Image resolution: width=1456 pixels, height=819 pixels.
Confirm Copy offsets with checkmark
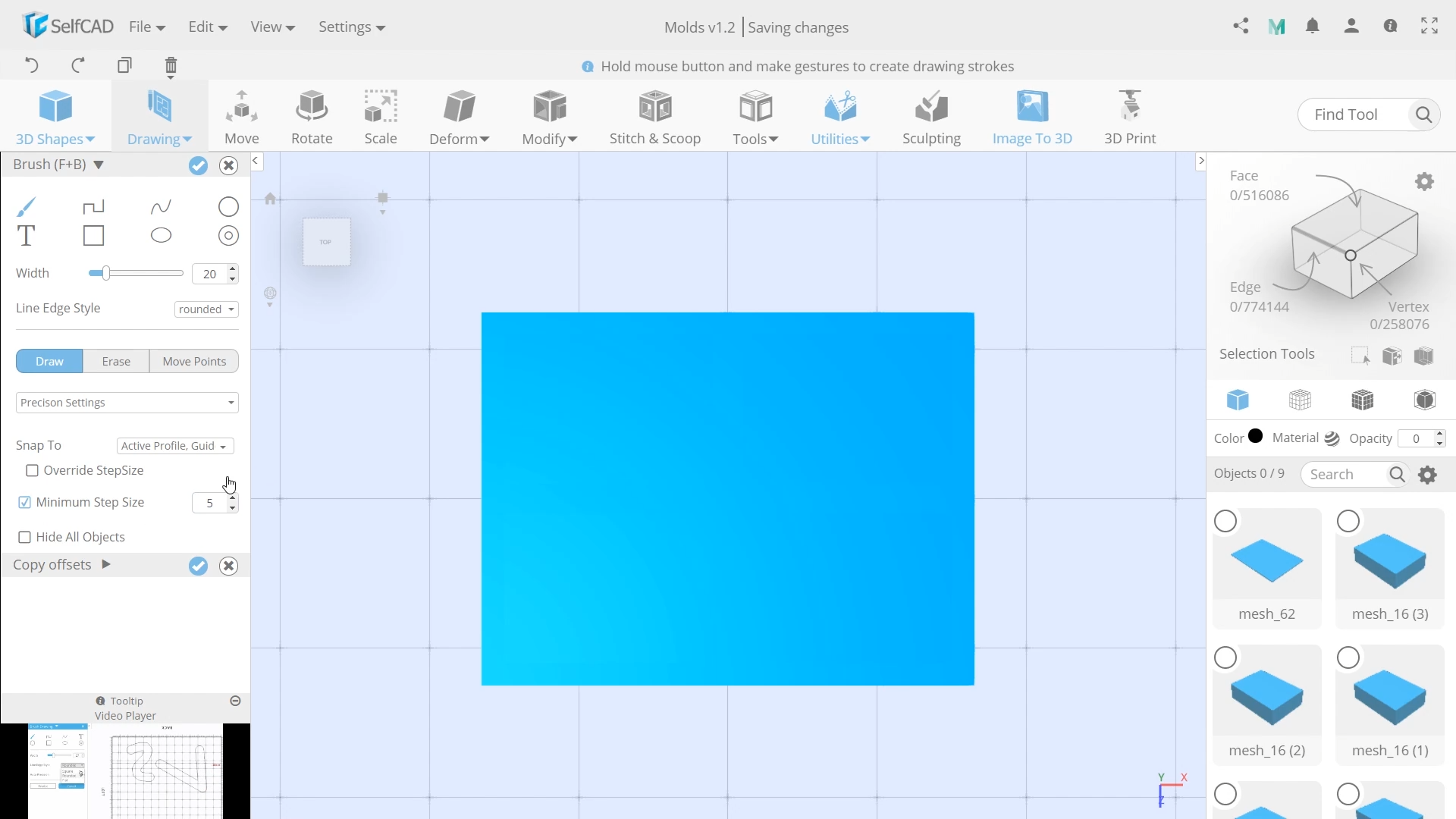point(198,566)
